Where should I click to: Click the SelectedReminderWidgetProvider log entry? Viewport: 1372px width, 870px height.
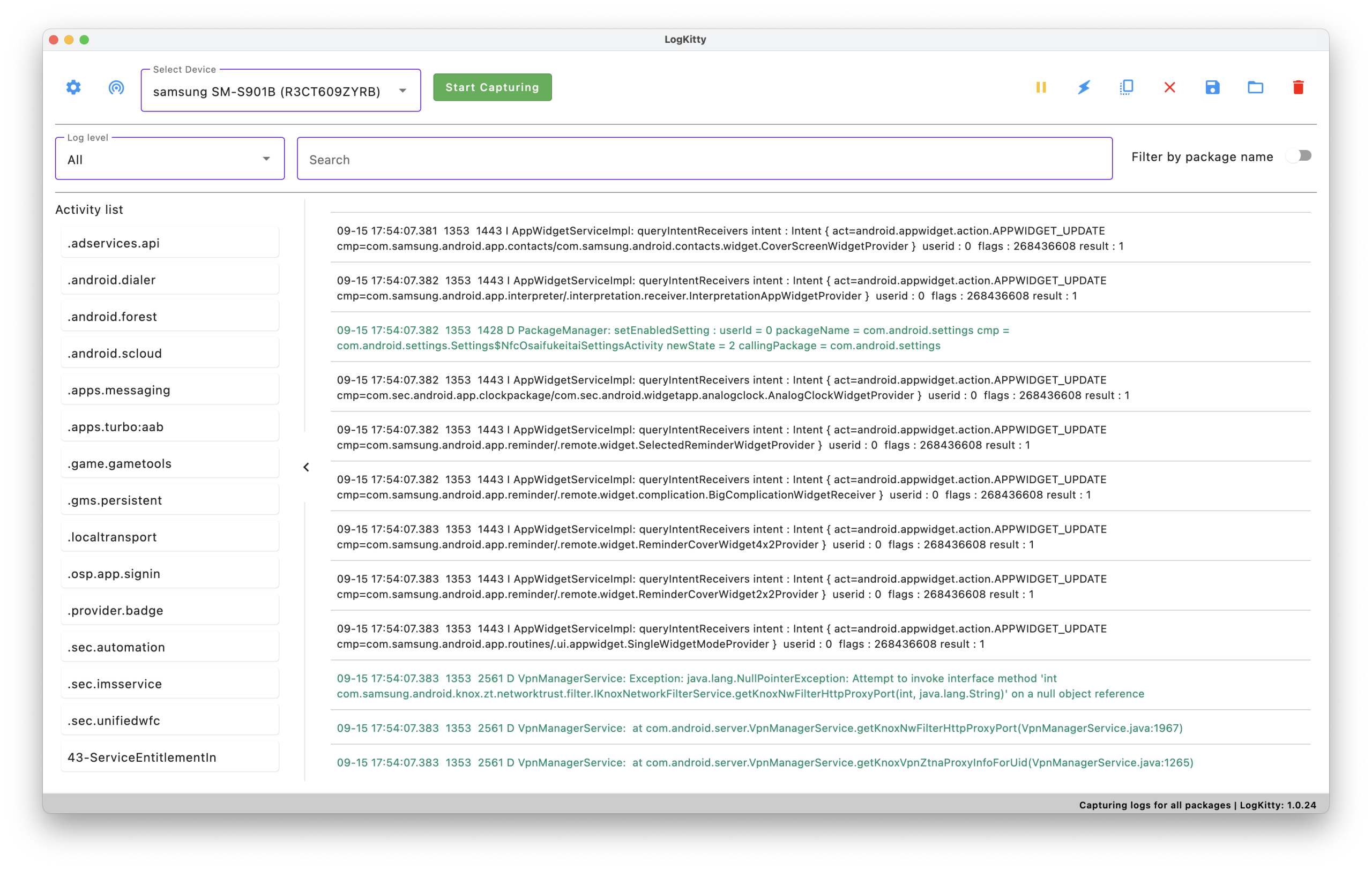(x=821, y=437)
